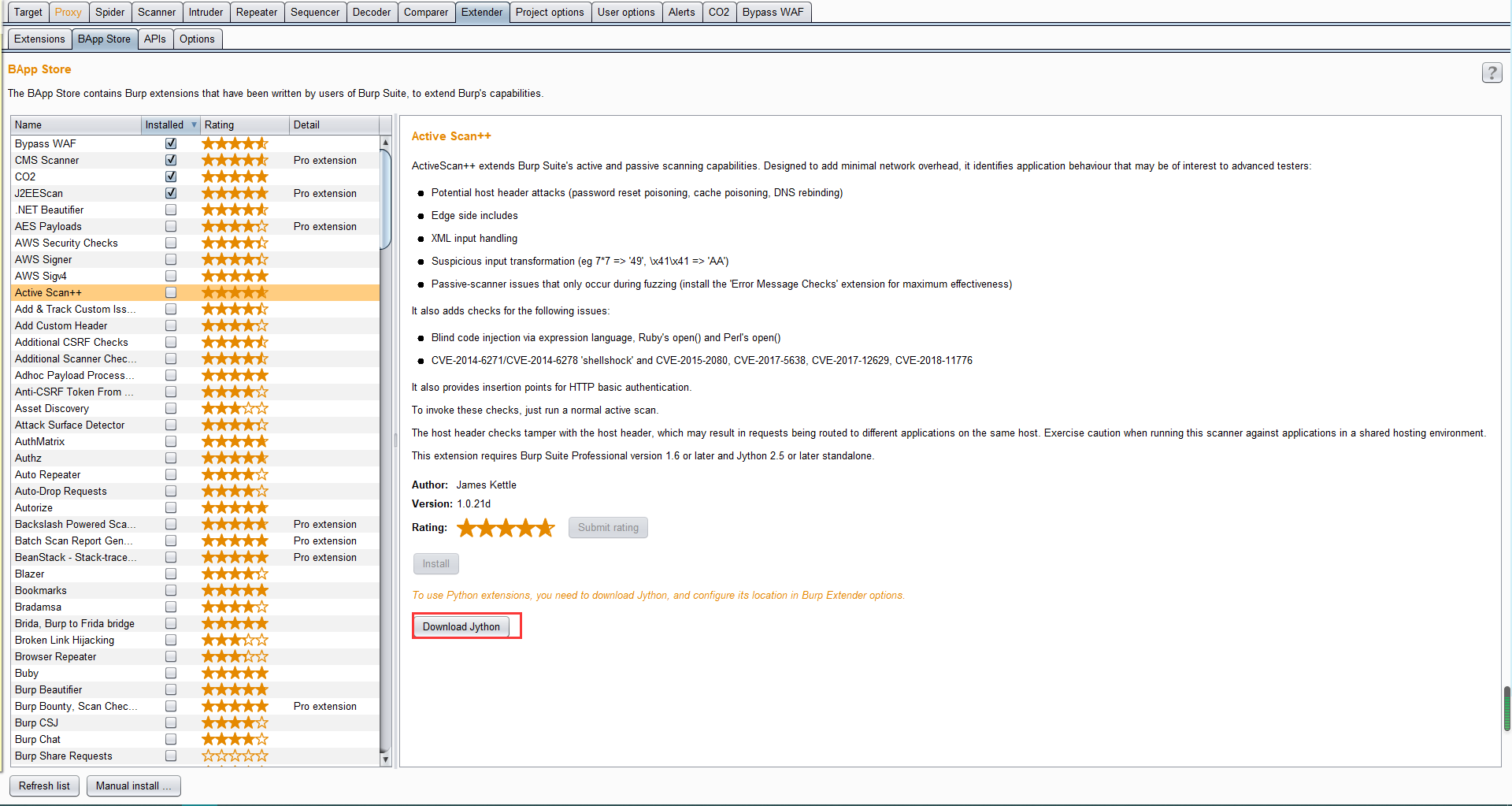This screenshot has width=1512, height=806.
Task: Select the Burp Bounty, Scan Check row
Action: pyautogui.click(x=195, y=706)
